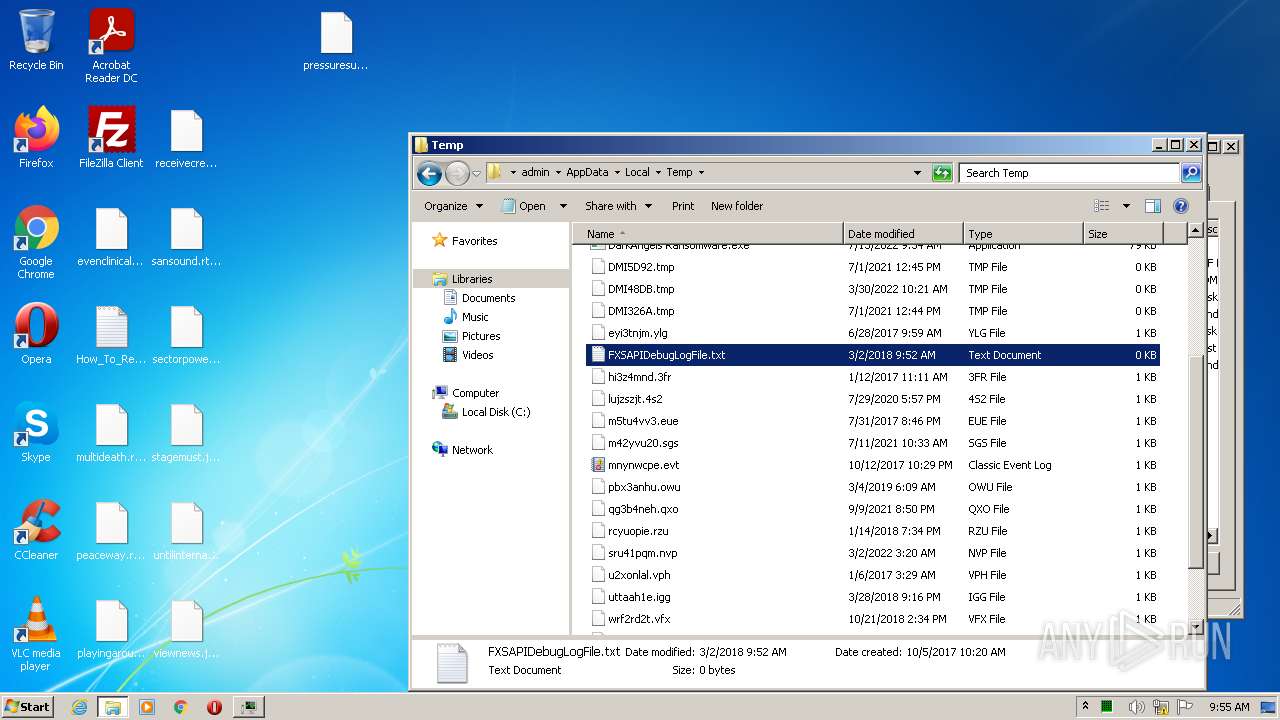Screen dimensions: 1280x720
Task: Open the Explorer Help question mark icon
Action: coord(1181,206)
